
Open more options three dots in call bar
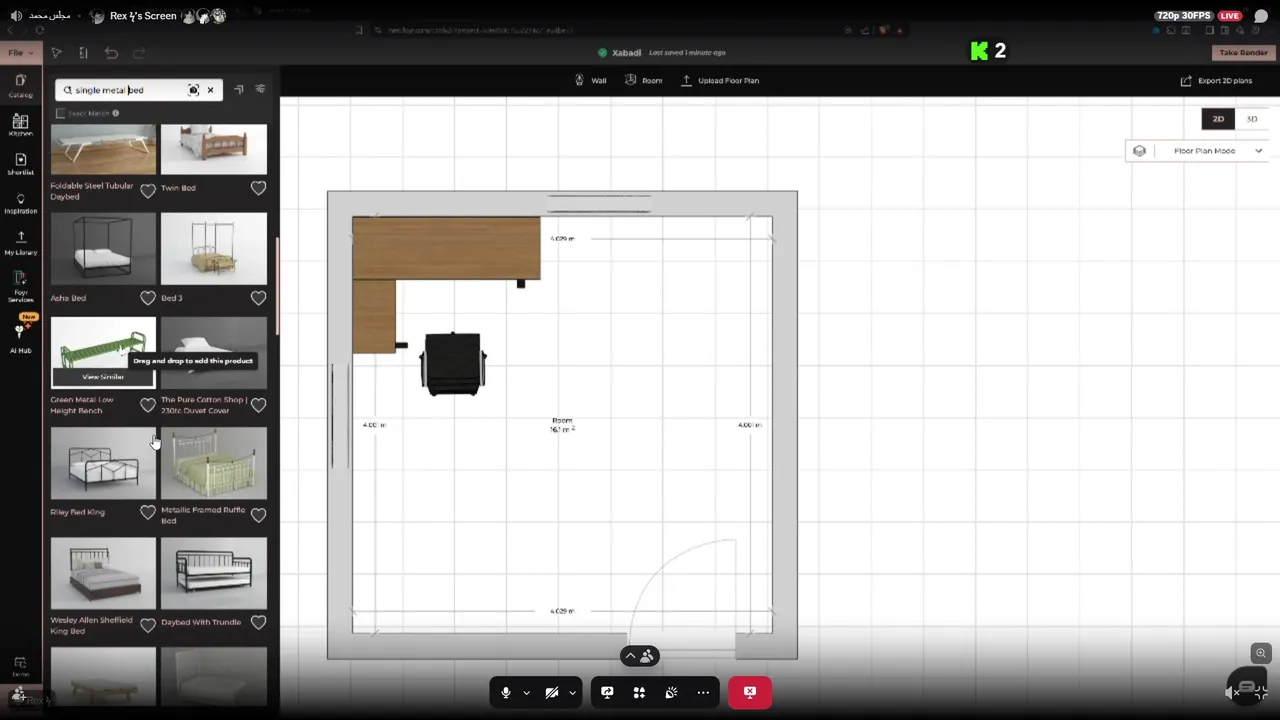pos(703,692)
